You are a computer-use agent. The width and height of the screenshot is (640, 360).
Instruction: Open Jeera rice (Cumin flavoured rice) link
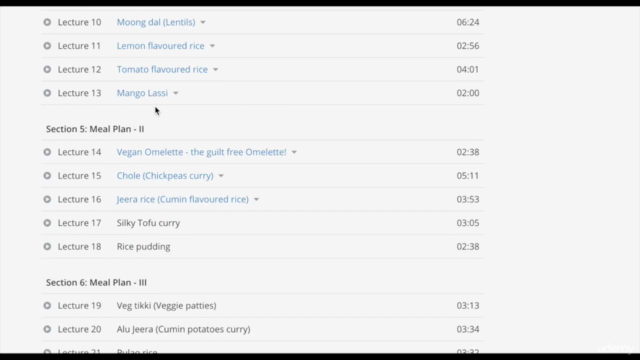(182, 199)
